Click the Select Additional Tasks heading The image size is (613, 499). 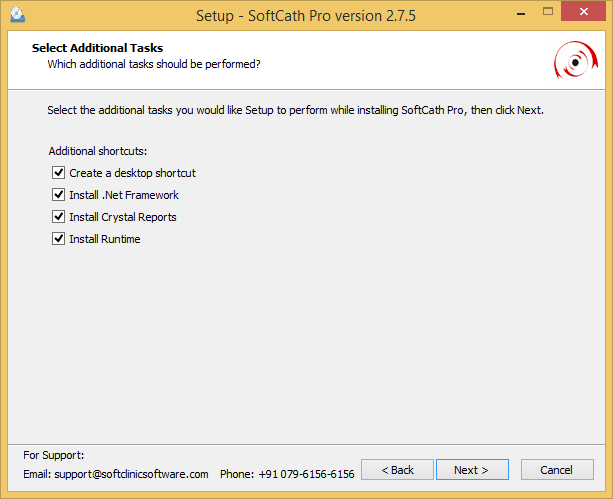click(97, 48)
